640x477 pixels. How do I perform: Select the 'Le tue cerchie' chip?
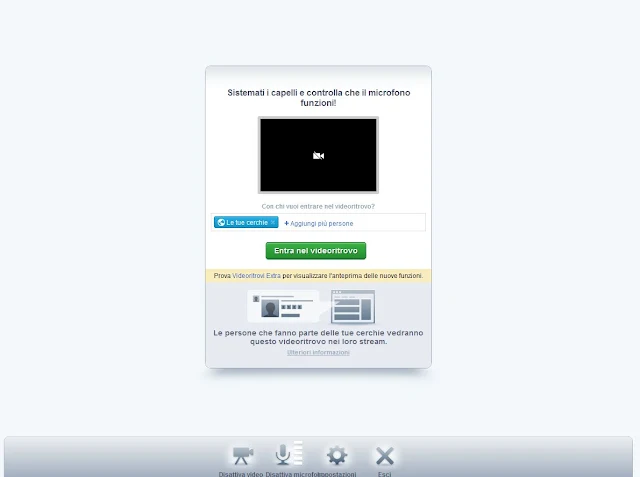click(x=246, y=222)
